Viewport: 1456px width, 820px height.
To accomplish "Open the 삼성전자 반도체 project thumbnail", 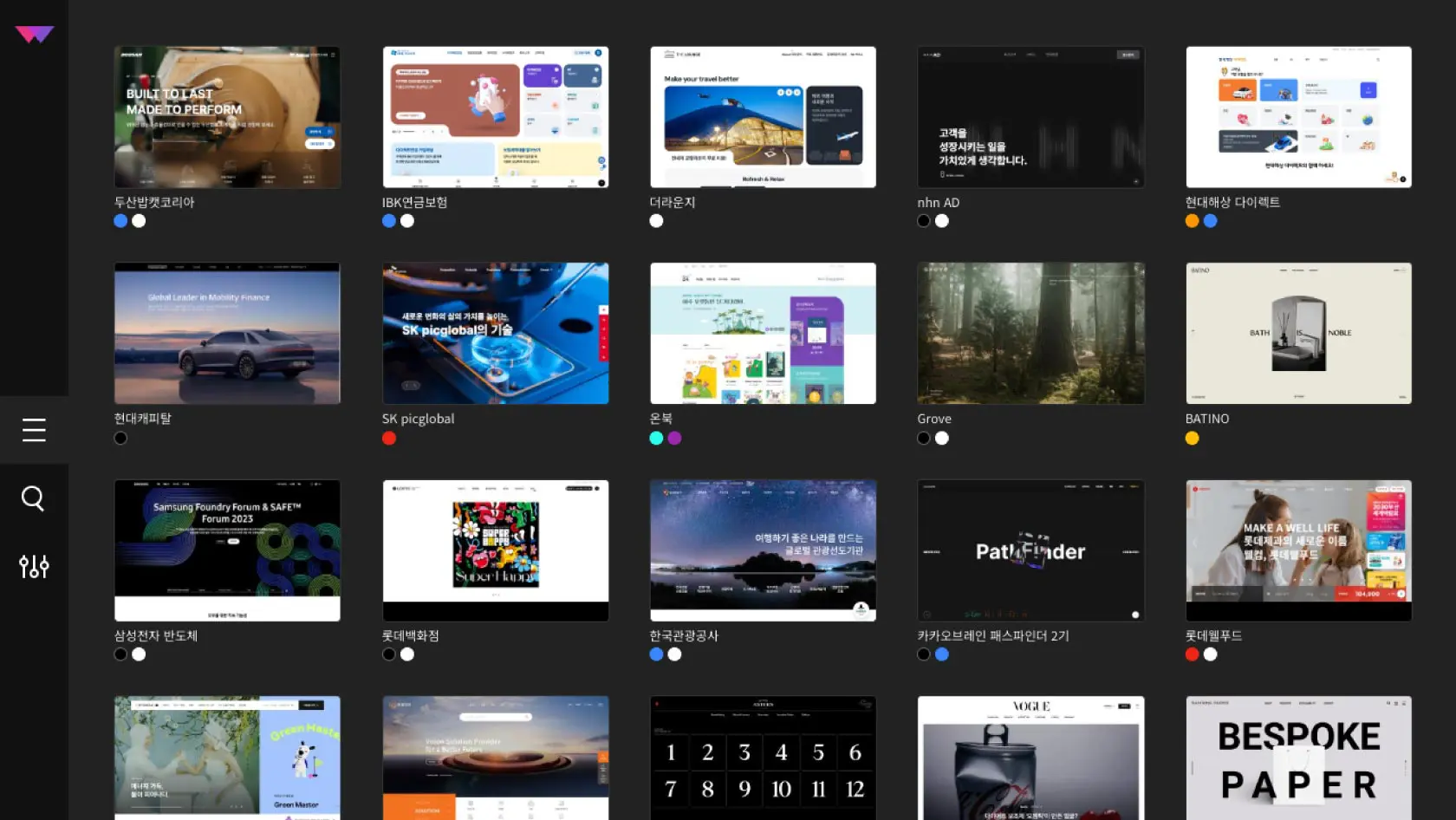I will [227, 550].
